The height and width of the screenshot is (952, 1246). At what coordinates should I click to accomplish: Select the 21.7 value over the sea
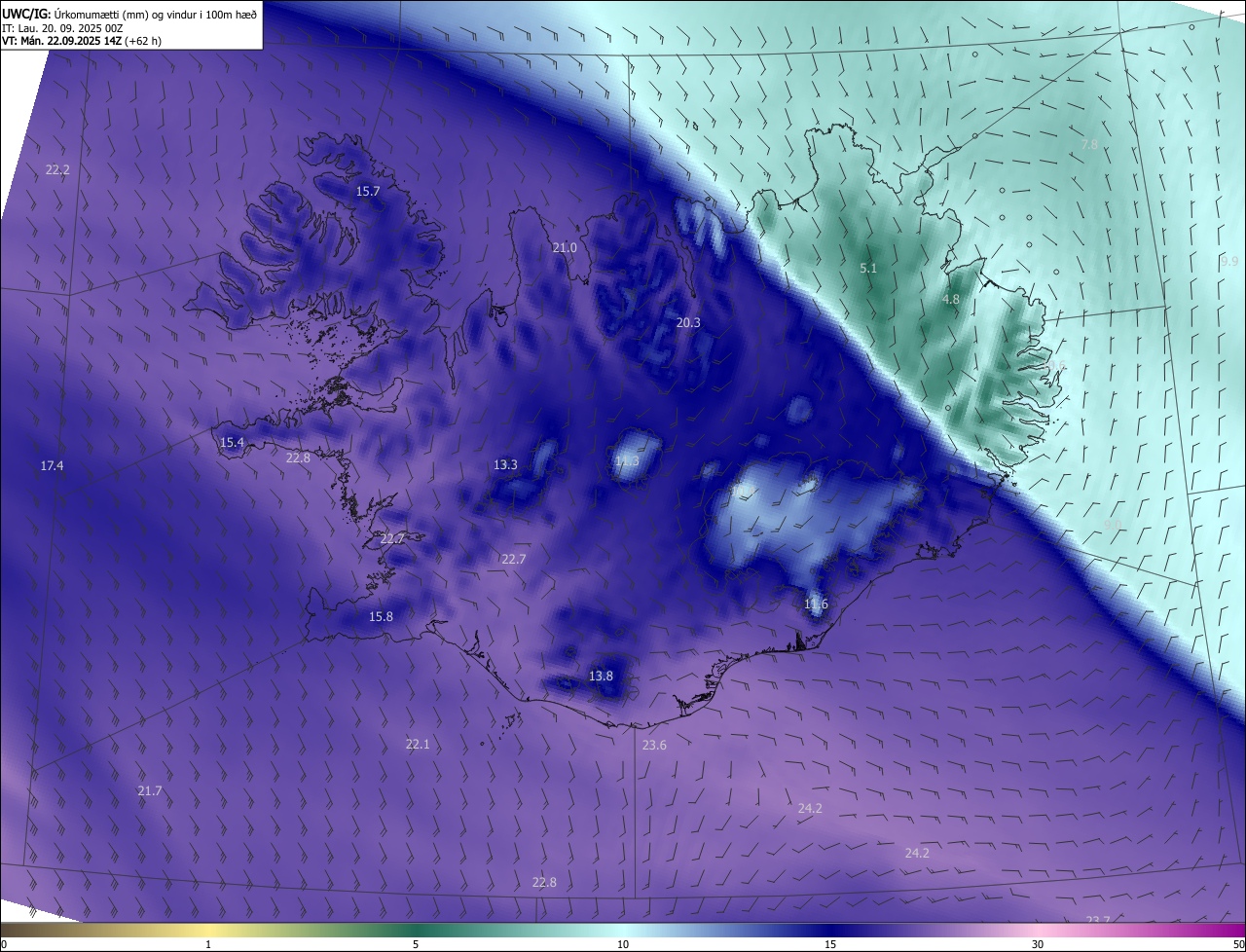coord(149,791)
